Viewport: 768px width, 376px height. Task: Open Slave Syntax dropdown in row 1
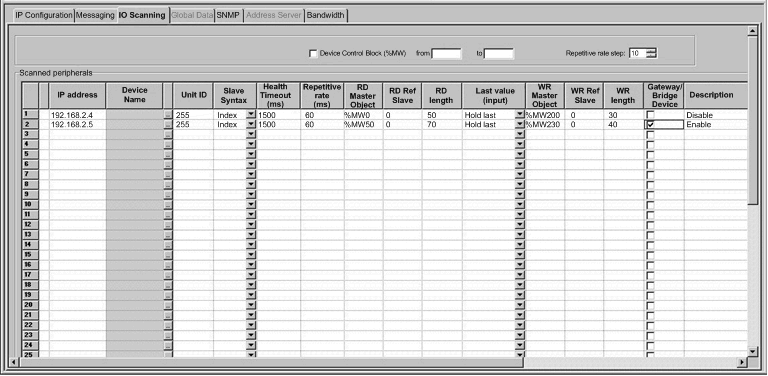click(251, 115)
